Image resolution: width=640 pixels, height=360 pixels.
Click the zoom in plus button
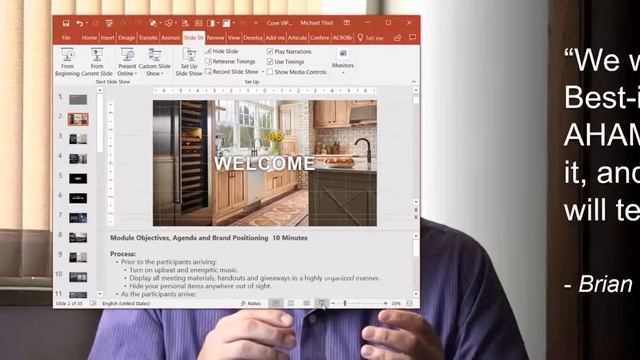point(385,304)
